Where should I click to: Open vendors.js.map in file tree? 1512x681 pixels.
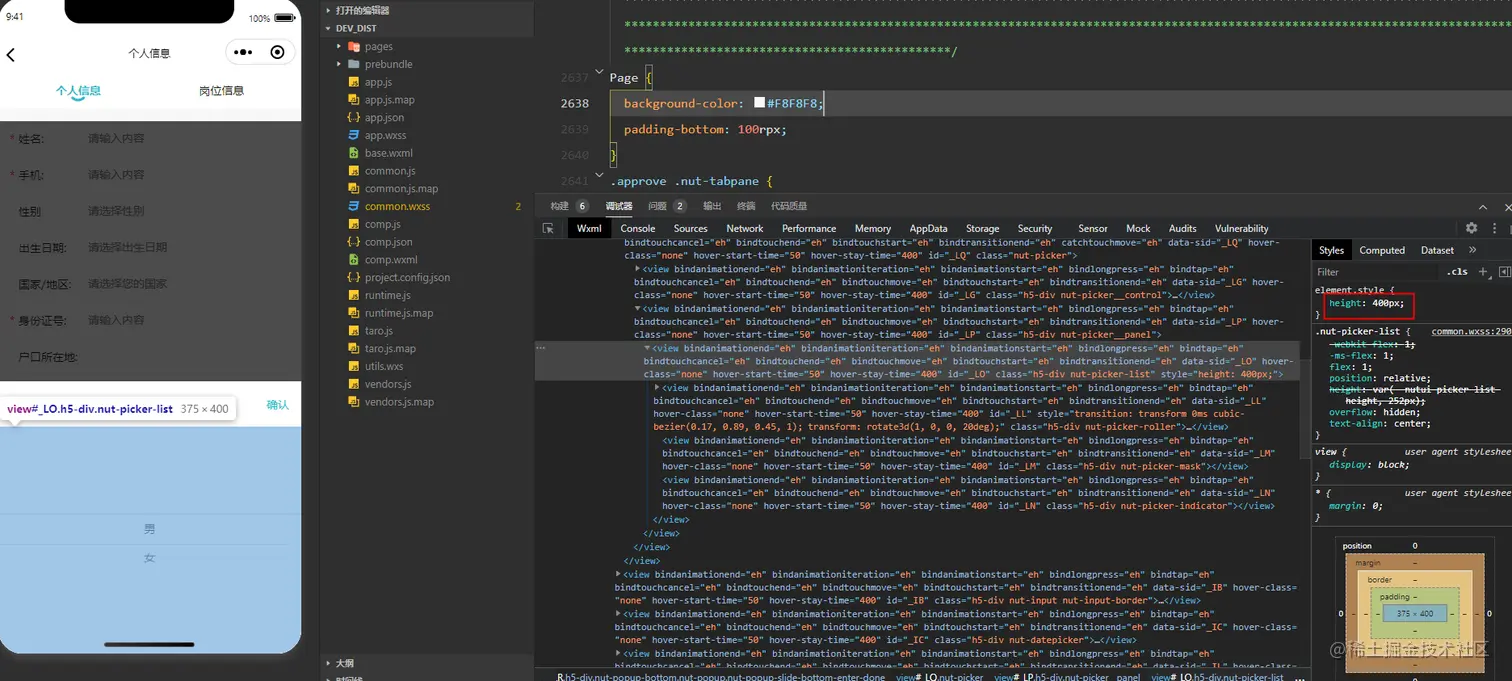(399, 402)
